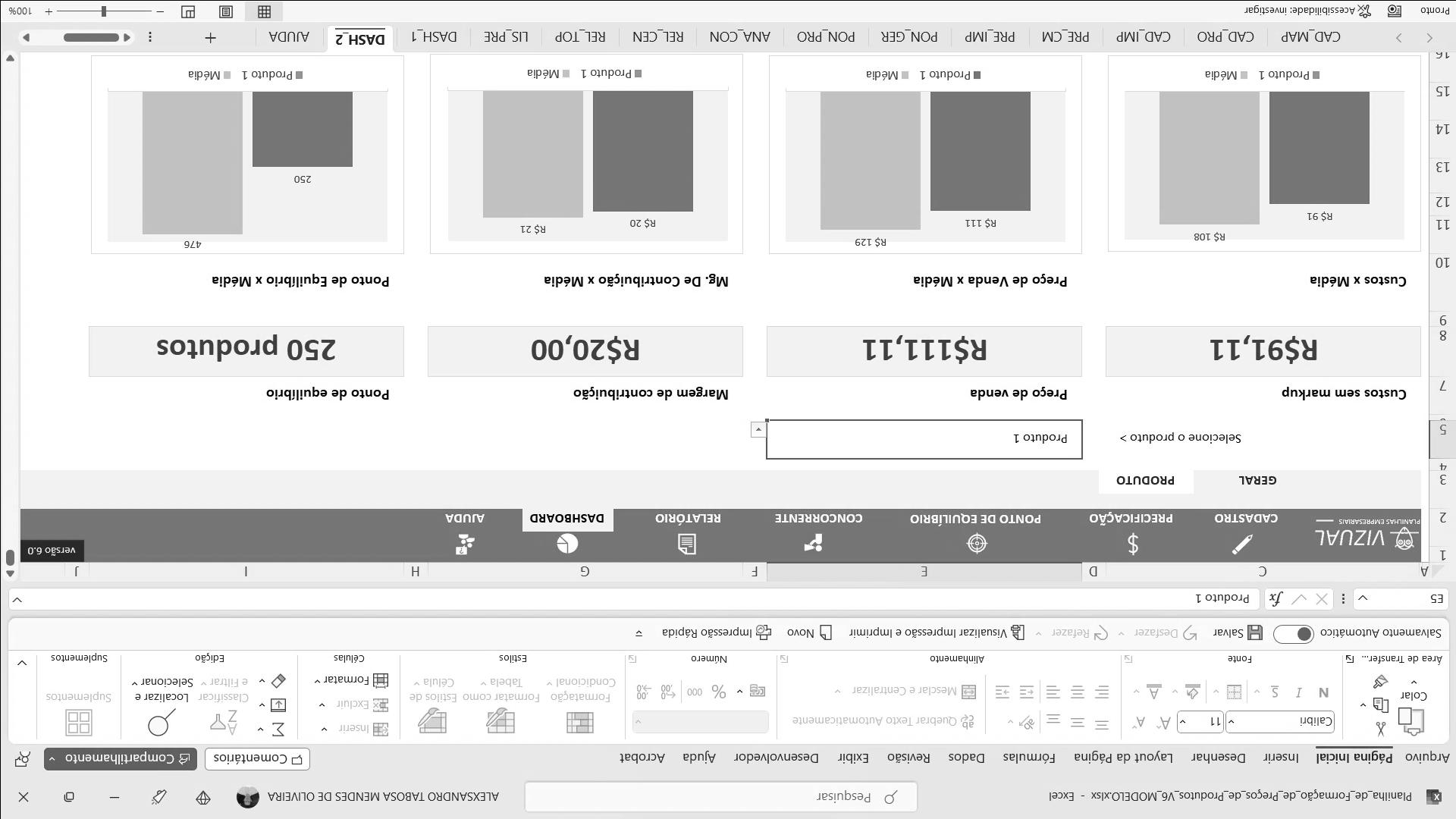
Task: Open the Produto 1 selector dropdown arrow
Action: pyautogui.click(x=758, y=430)
